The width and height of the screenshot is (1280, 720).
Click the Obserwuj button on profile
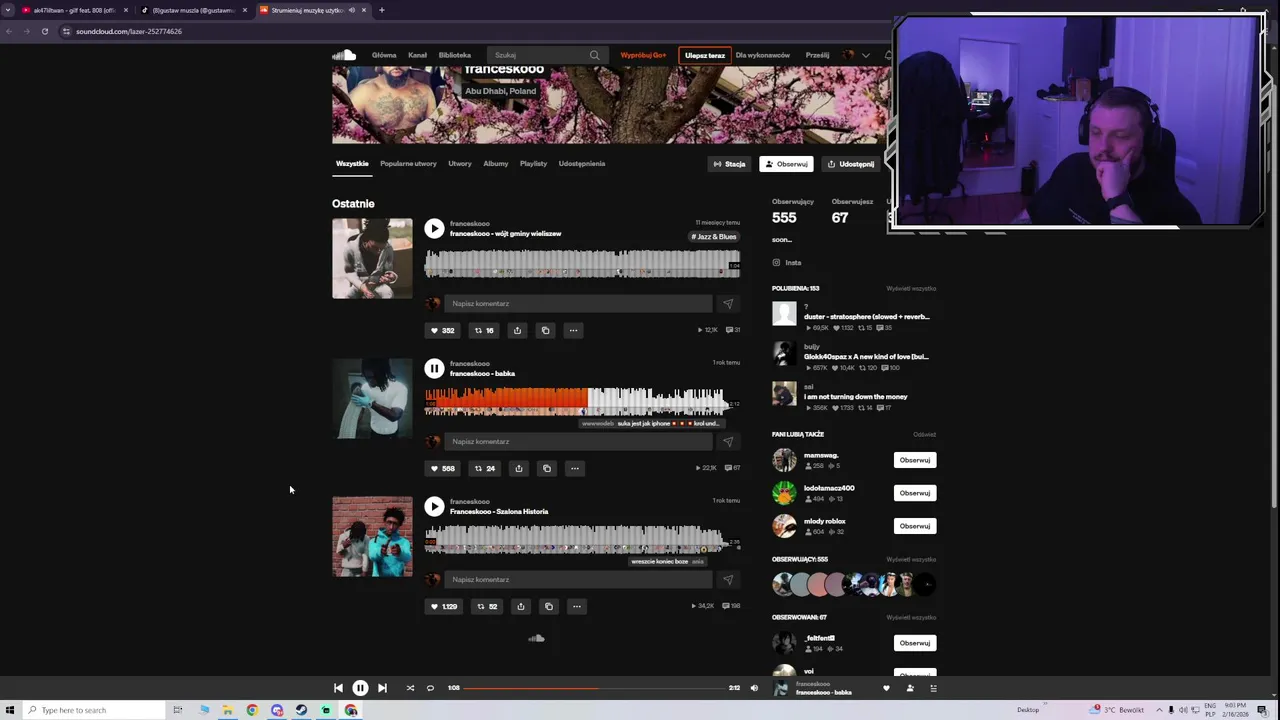[x=786, y=164]
